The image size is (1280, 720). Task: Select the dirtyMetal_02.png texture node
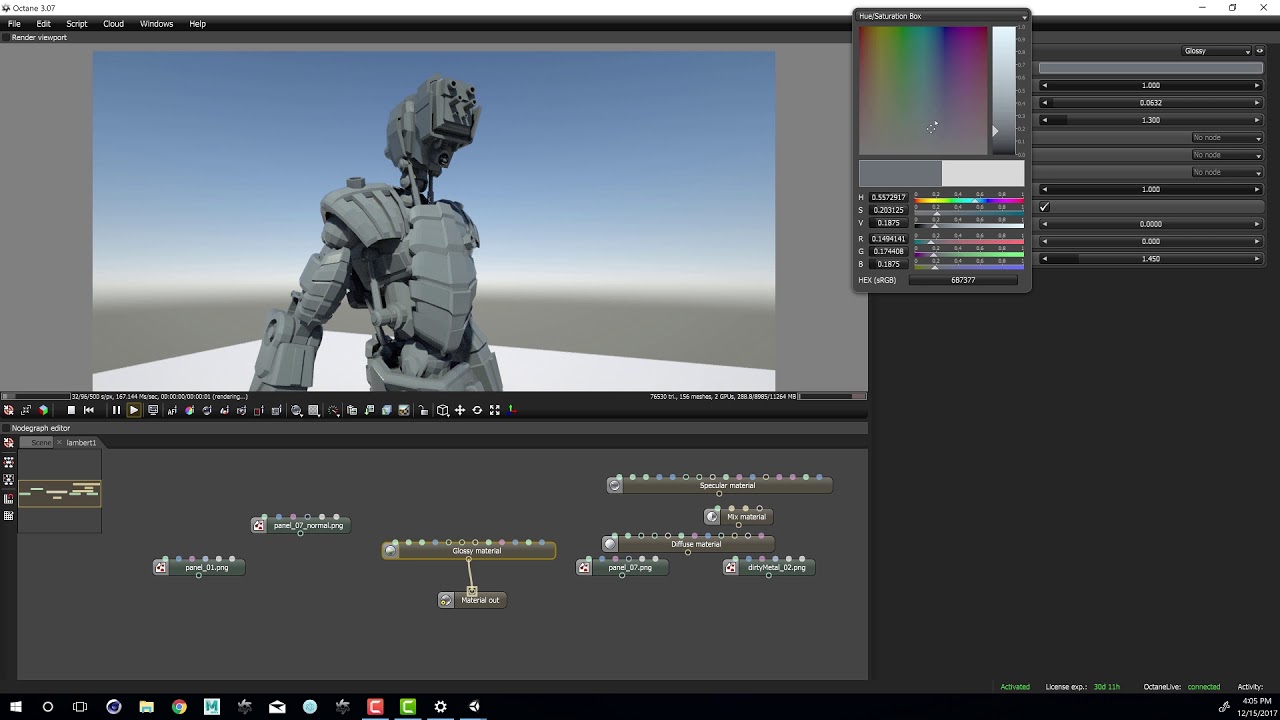[x=769, y=567]
